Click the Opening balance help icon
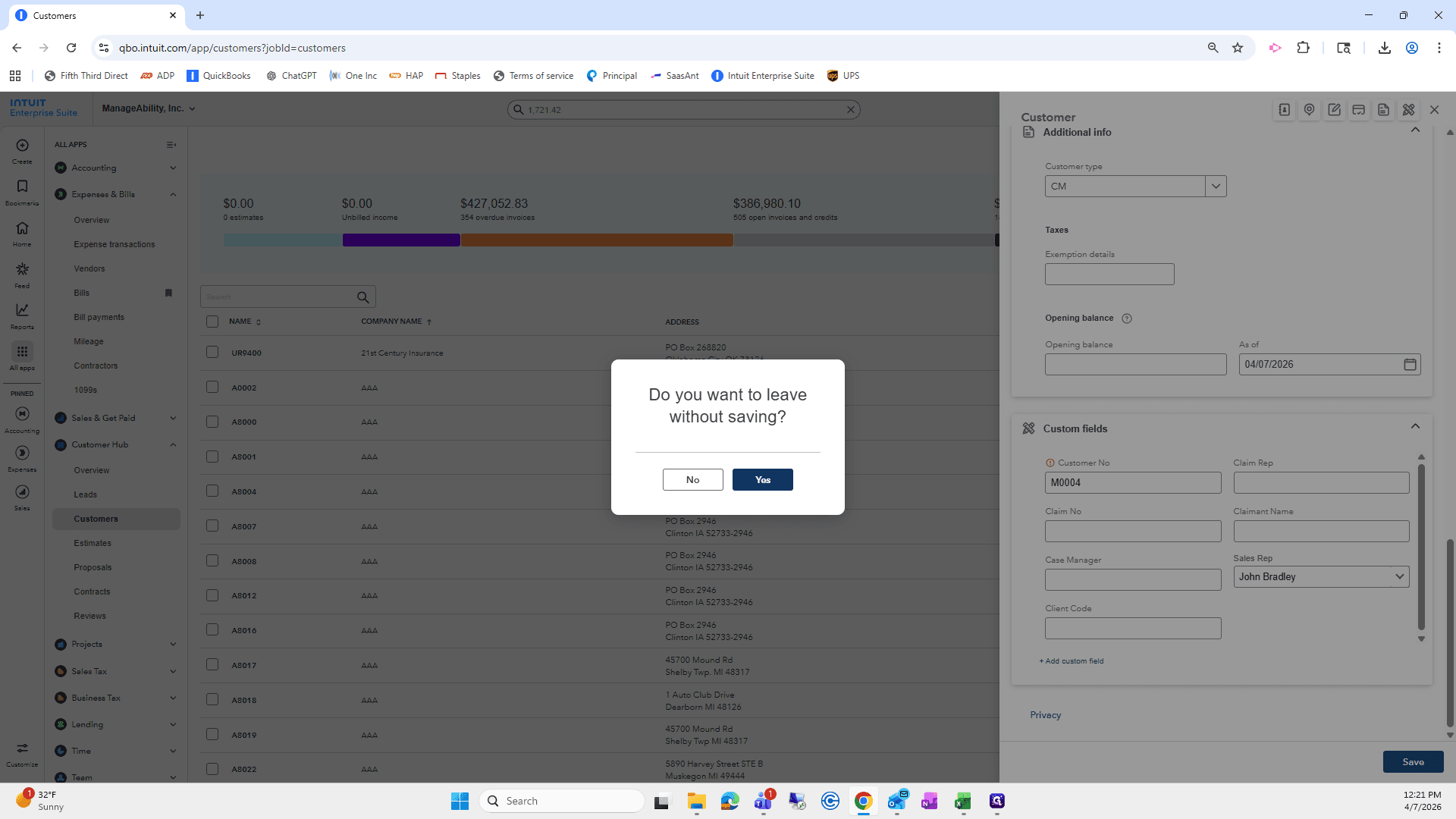Viewport: 1456px width, 819px height. coord(1127,318)
